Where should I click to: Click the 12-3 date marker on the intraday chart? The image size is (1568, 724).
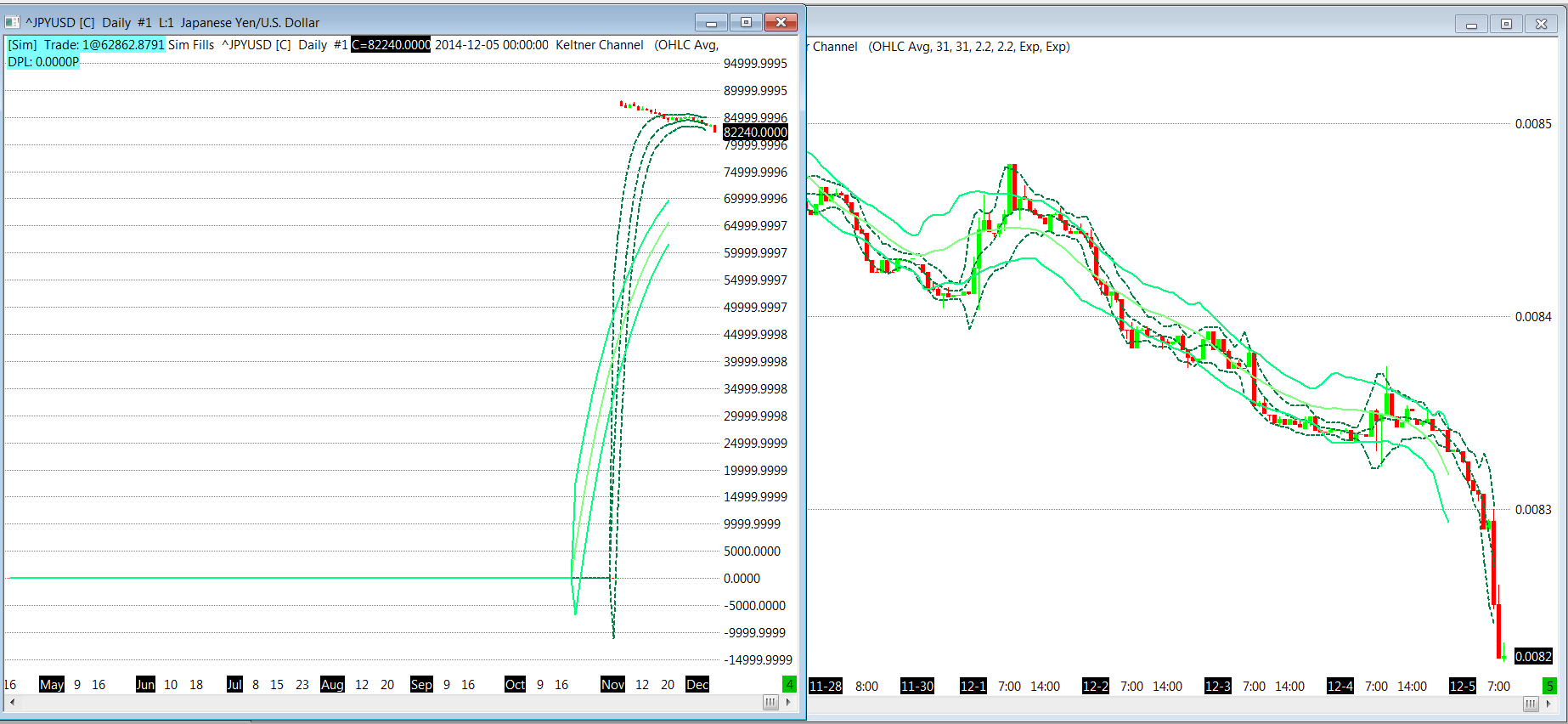tap(1218, 687)
